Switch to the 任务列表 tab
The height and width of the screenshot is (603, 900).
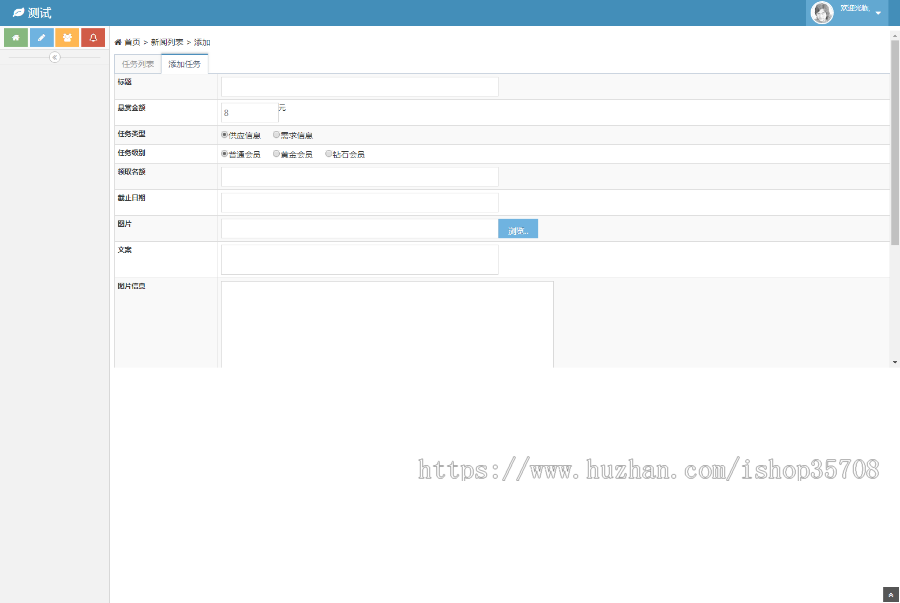pos(138,64)
